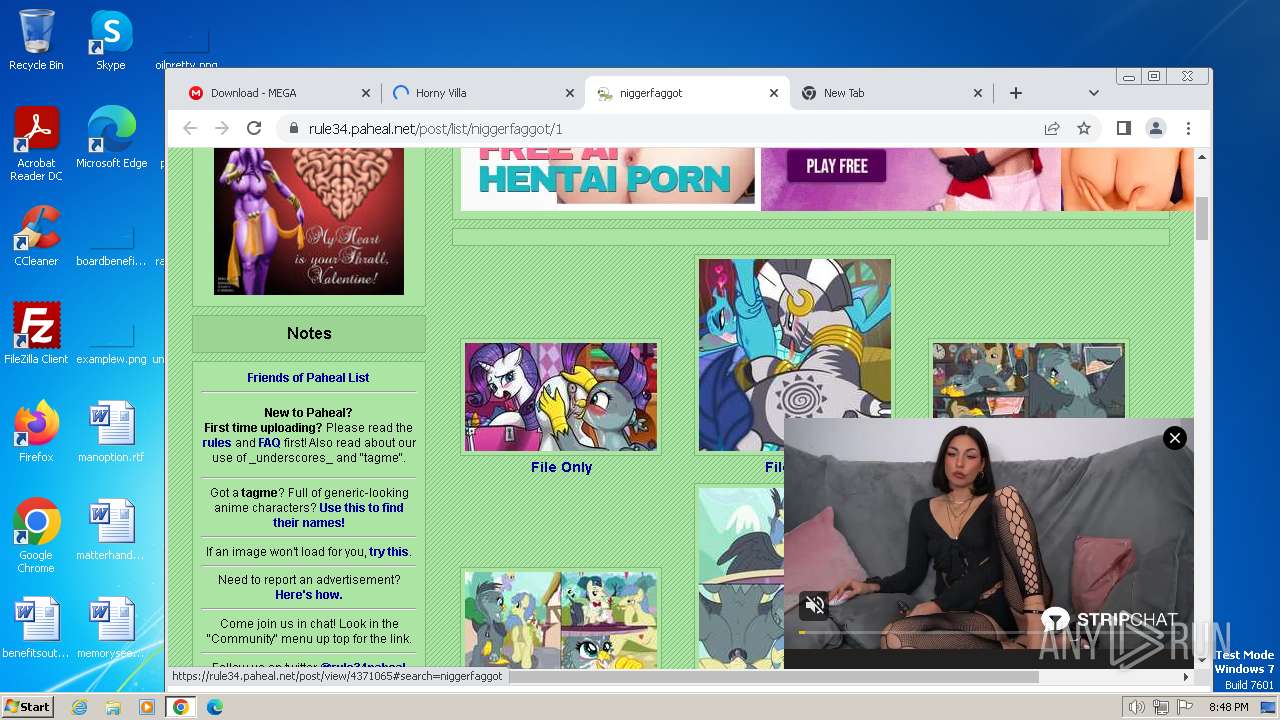Open Friends of Paheal List link
This screenshot has width=1280, height=720.
(x=308, y=377)
